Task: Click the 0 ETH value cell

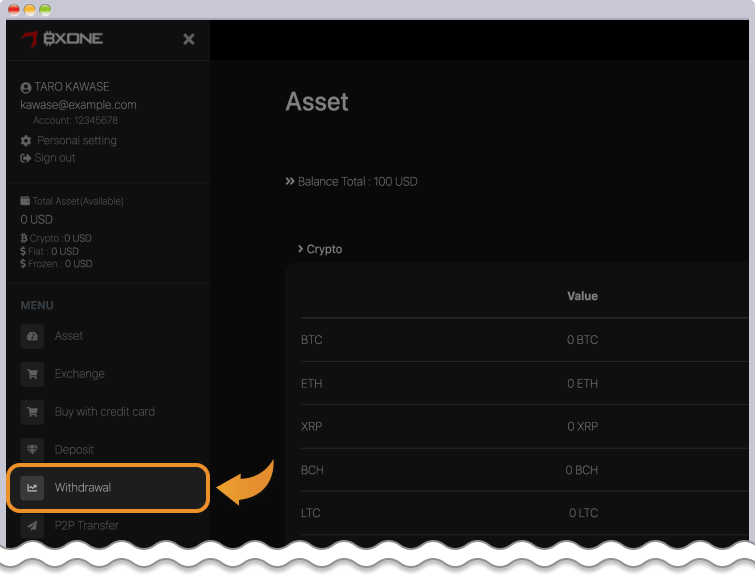Action: (583, 383)
